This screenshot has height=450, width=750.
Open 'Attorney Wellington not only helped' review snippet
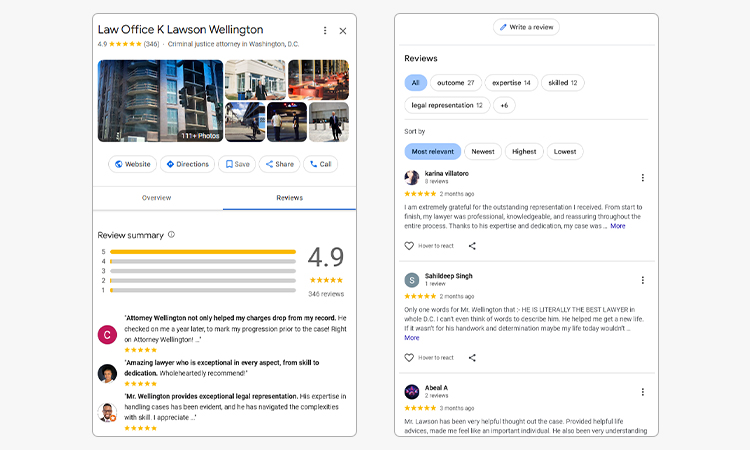pos(235,329)
